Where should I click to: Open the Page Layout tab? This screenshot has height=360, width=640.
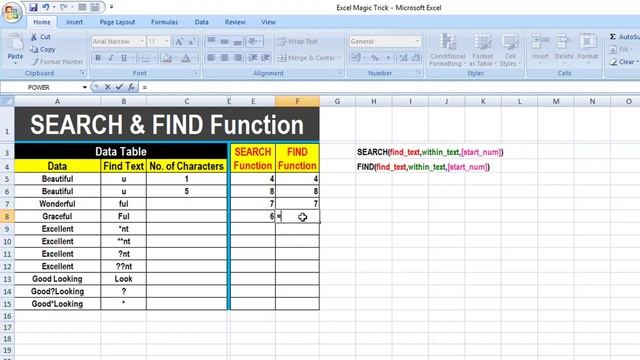point(117,22)
